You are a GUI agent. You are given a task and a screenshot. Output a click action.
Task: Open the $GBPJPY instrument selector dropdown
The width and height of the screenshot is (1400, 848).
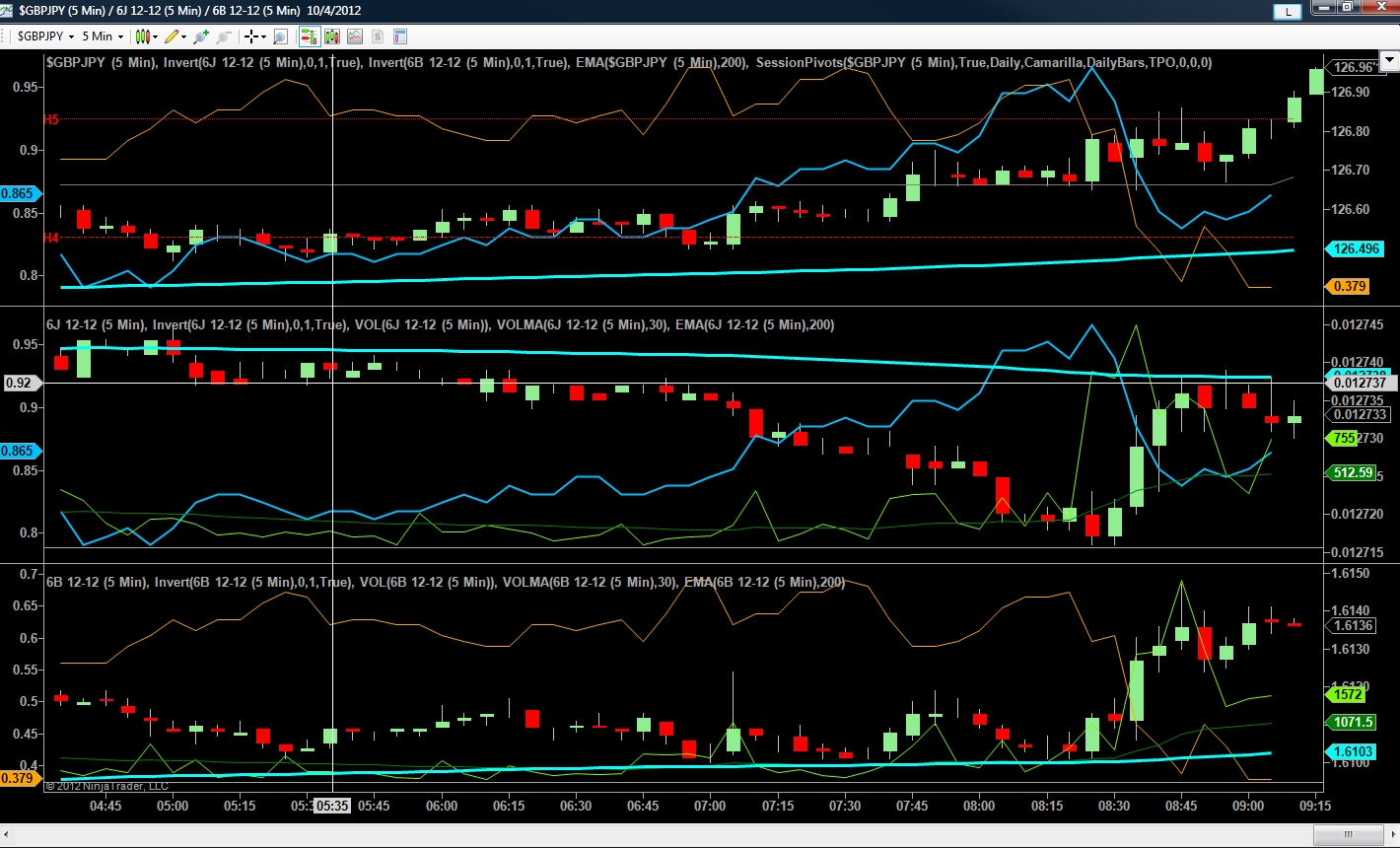click(45, 36)
